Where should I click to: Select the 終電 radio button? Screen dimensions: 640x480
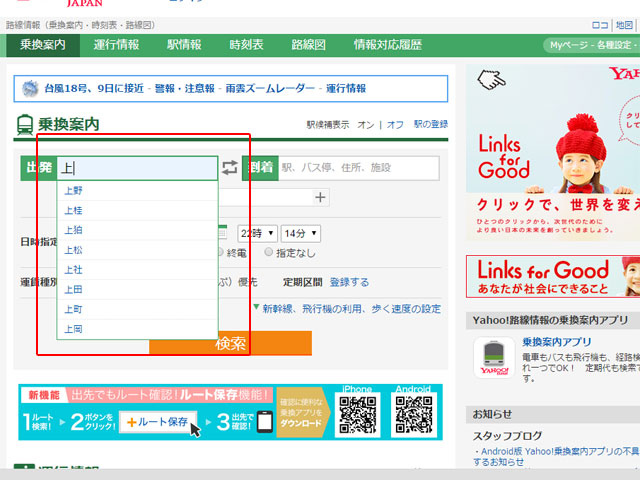pos(220,252)
